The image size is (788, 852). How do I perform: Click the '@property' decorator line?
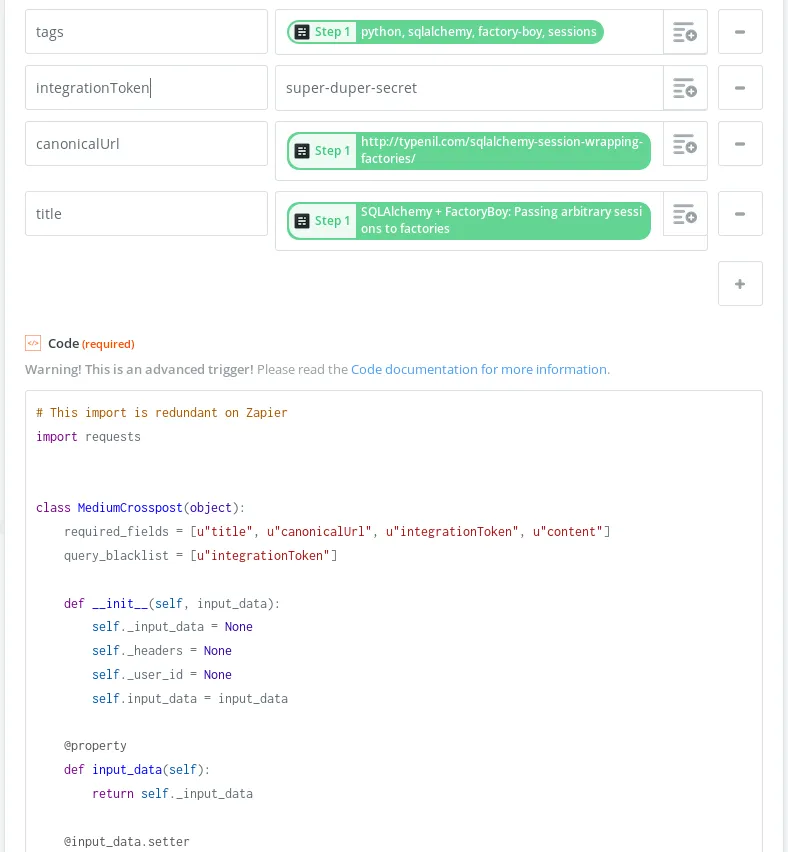coord(95,746)
